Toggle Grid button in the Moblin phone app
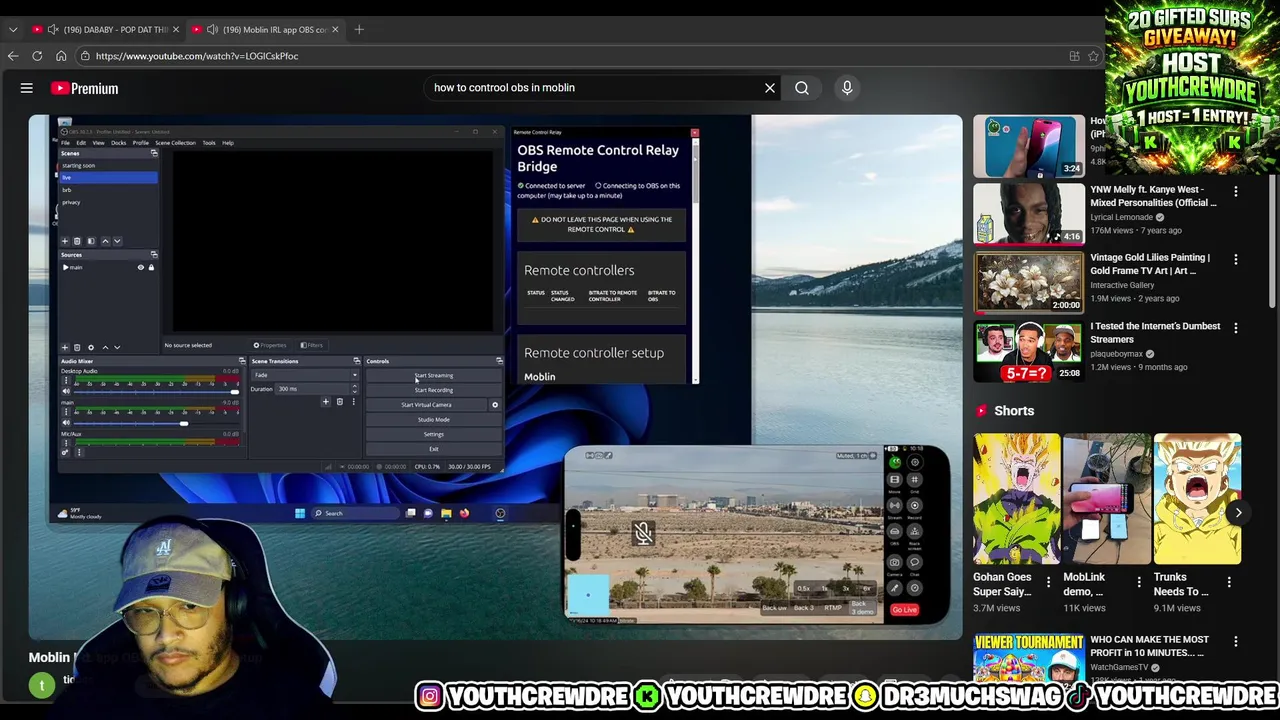Viewport: 1280px width, 720px height. (x=915, y=480)
